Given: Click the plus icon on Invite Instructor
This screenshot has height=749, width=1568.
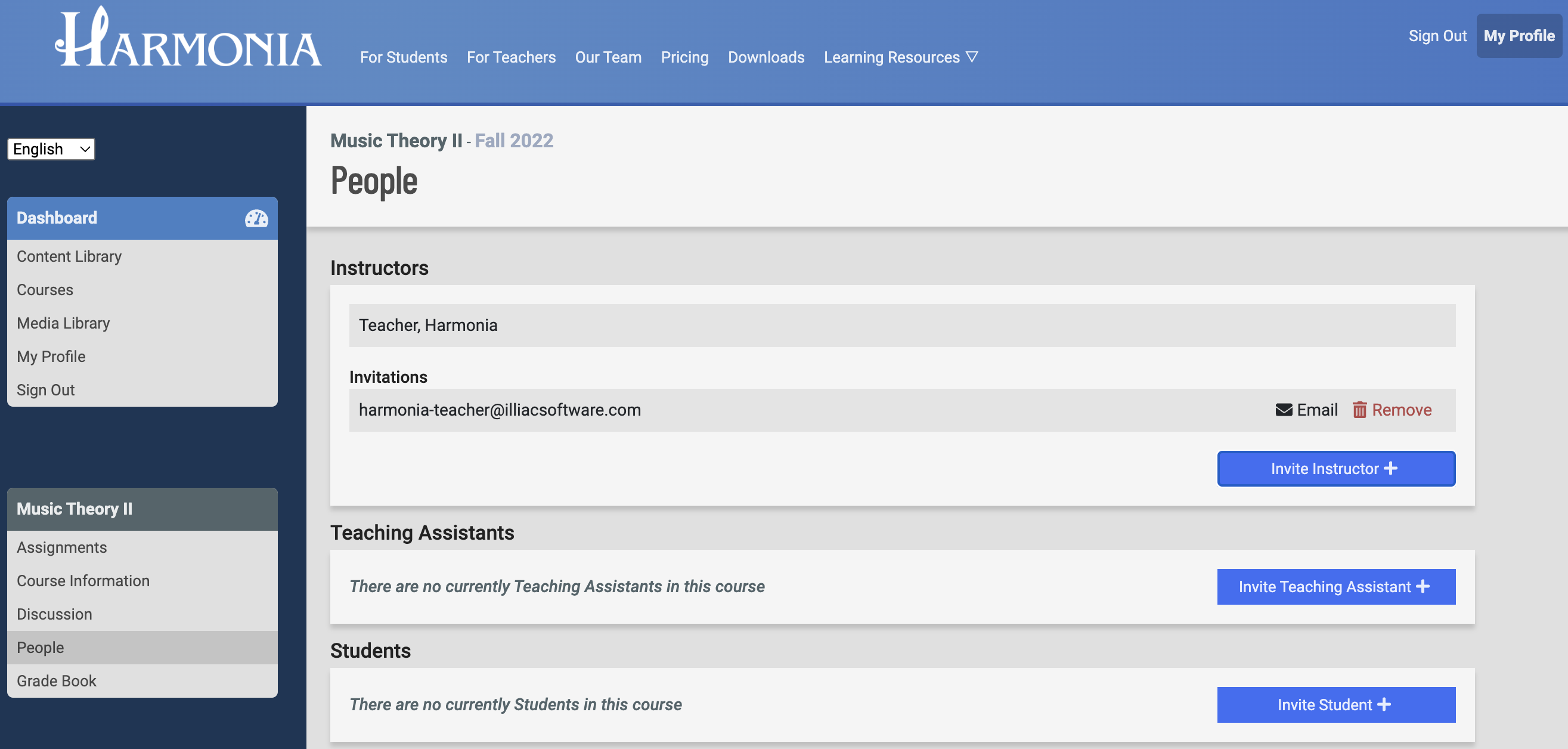Looking at the screenshot, I should 1391,468.
